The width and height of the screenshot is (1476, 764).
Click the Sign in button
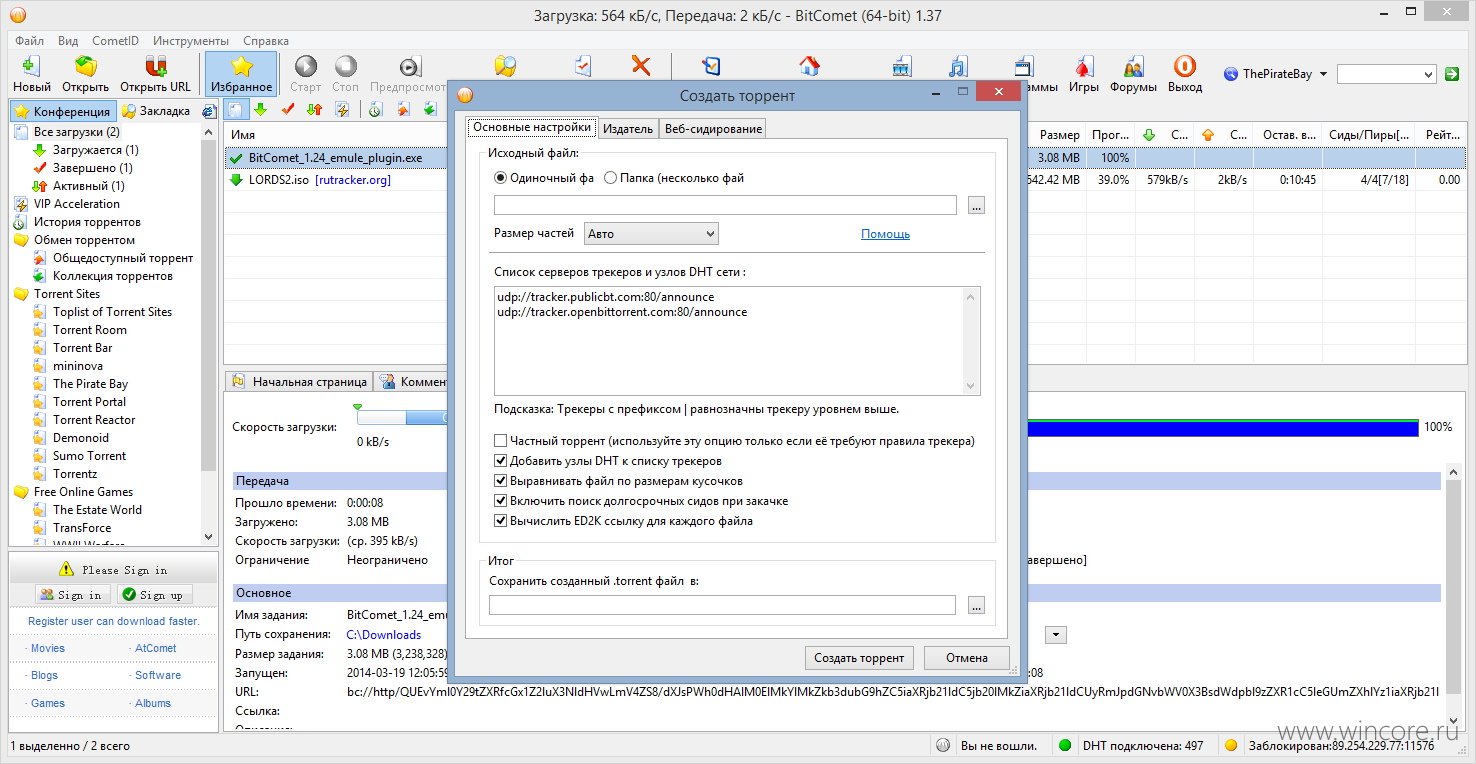(73, 594)
